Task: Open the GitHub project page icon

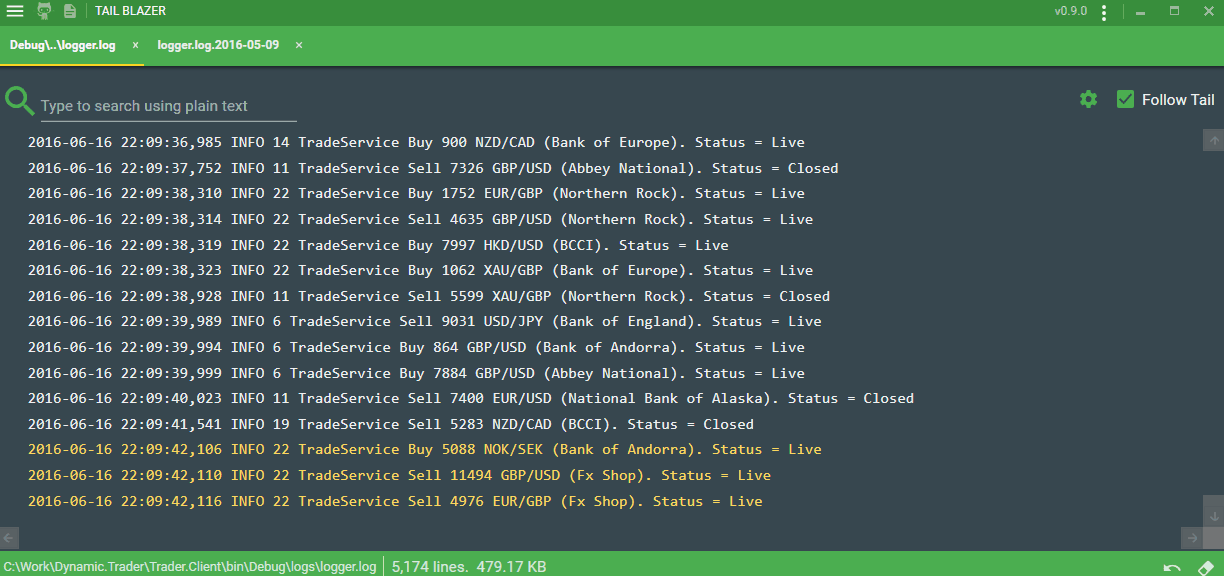Action: 42,12
